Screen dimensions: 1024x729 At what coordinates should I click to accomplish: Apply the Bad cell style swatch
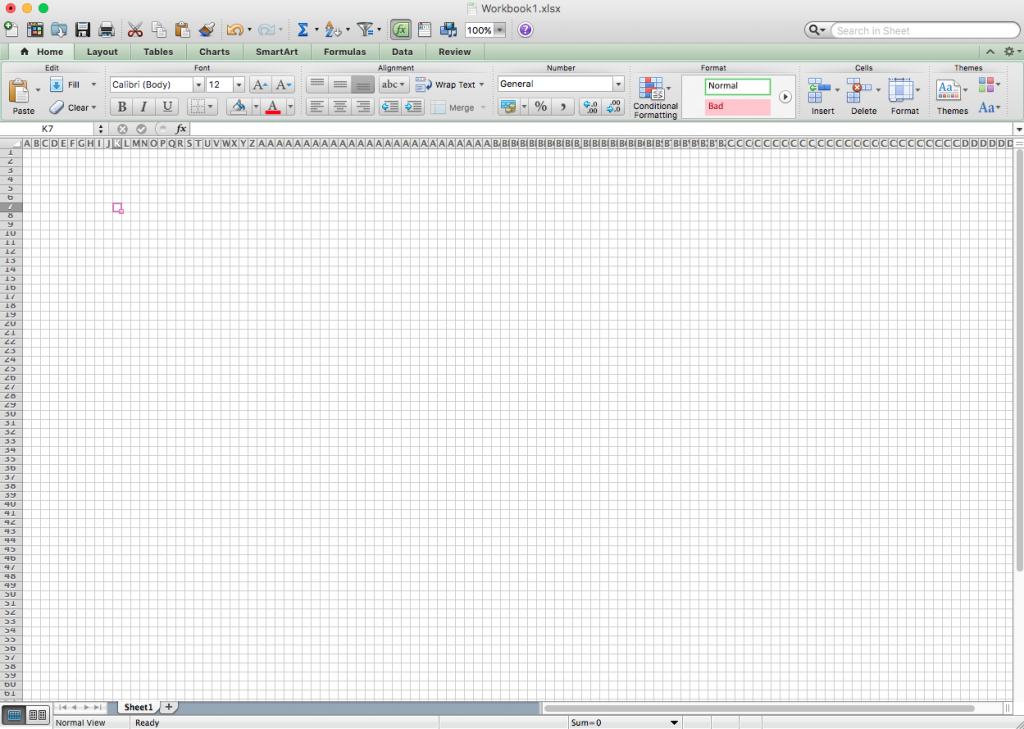[738, 107]
